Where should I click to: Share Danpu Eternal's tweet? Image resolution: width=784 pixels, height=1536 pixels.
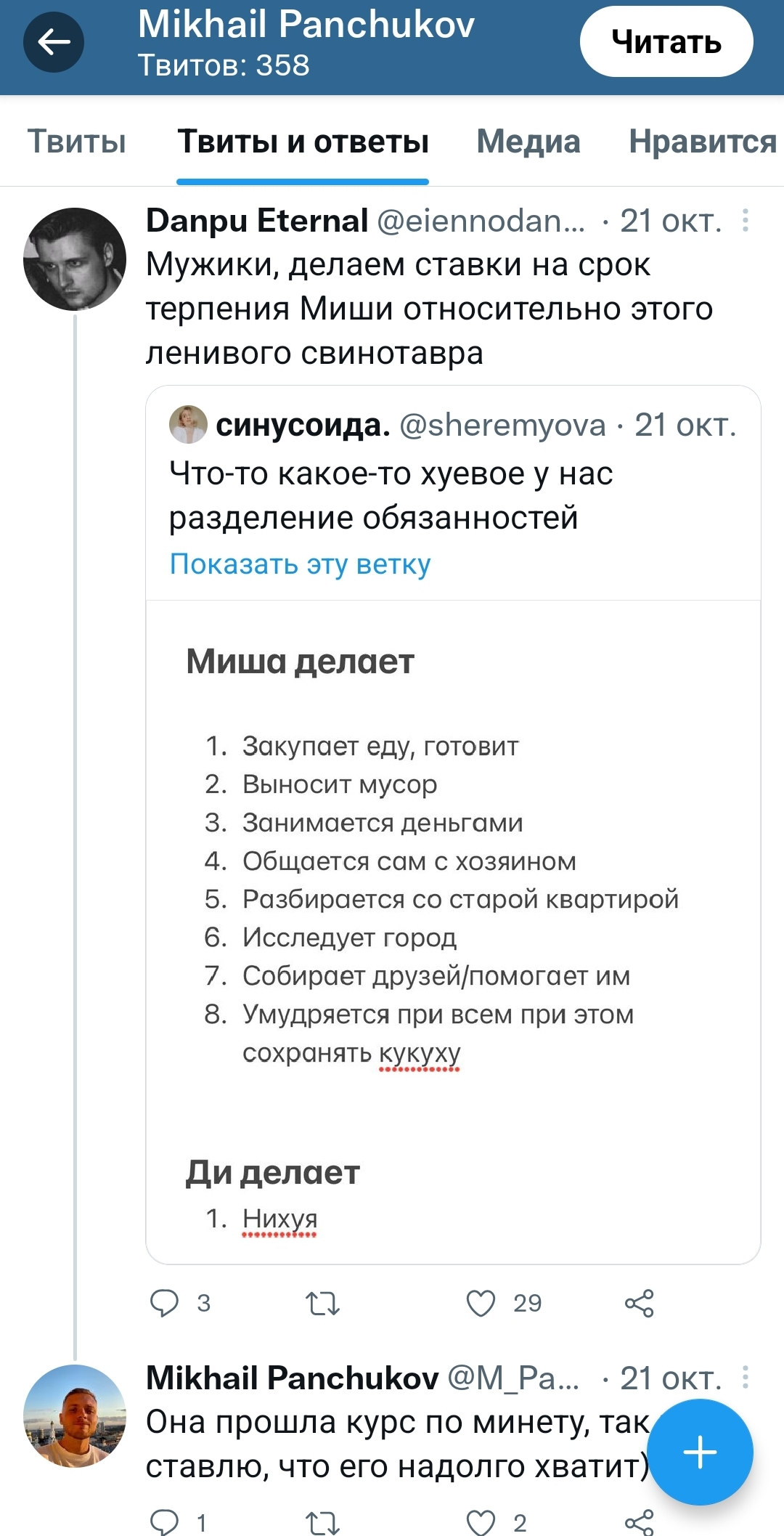click(639, 1304)
